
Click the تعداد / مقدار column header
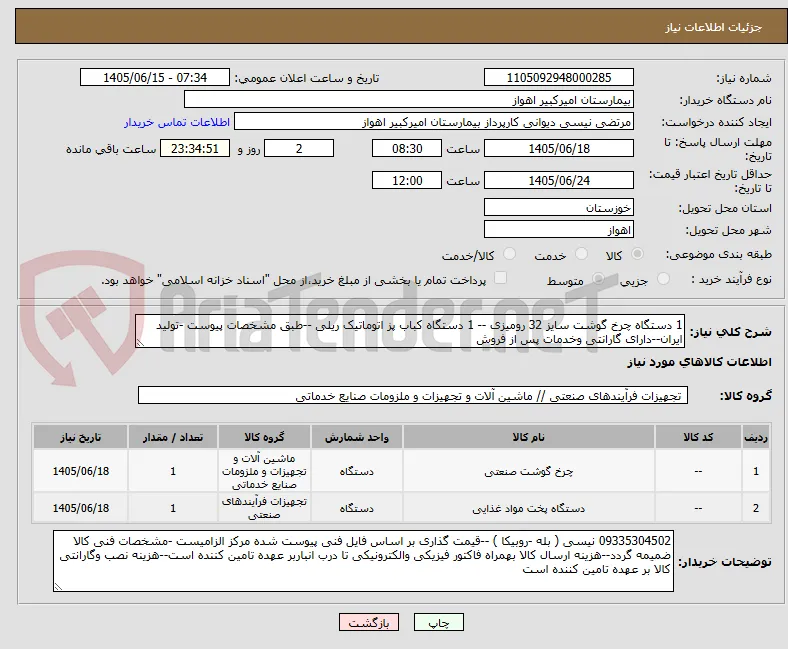173,437
